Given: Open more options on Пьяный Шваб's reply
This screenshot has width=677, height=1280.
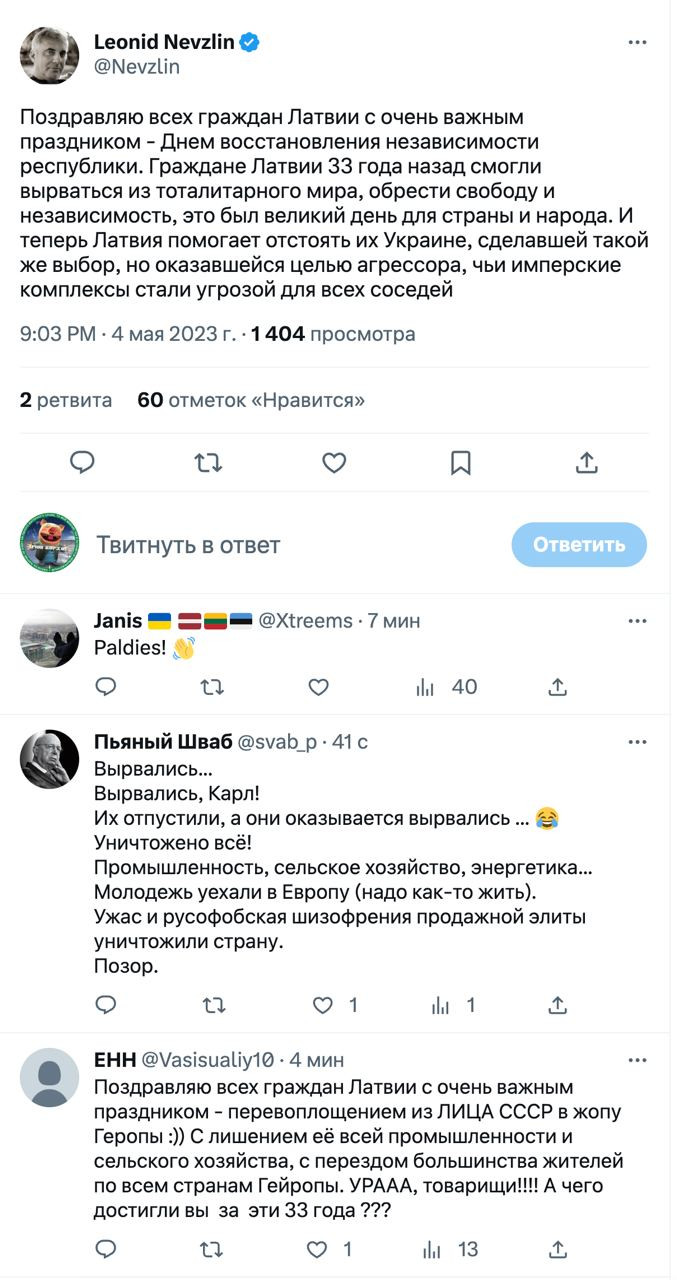Looking at the screenshot, I should click(x=637, y=742).
